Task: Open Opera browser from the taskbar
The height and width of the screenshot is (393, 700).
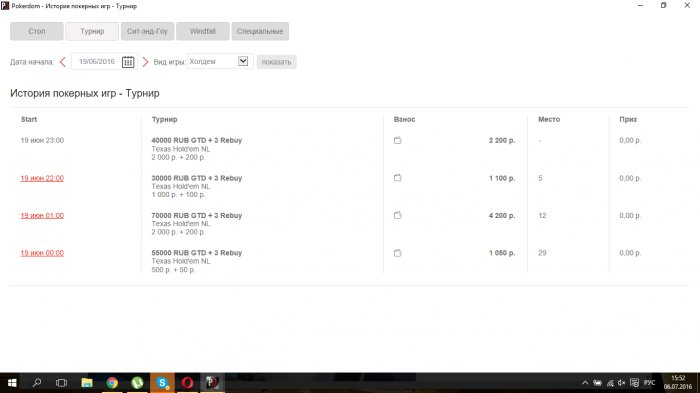Action: point(188,383)
